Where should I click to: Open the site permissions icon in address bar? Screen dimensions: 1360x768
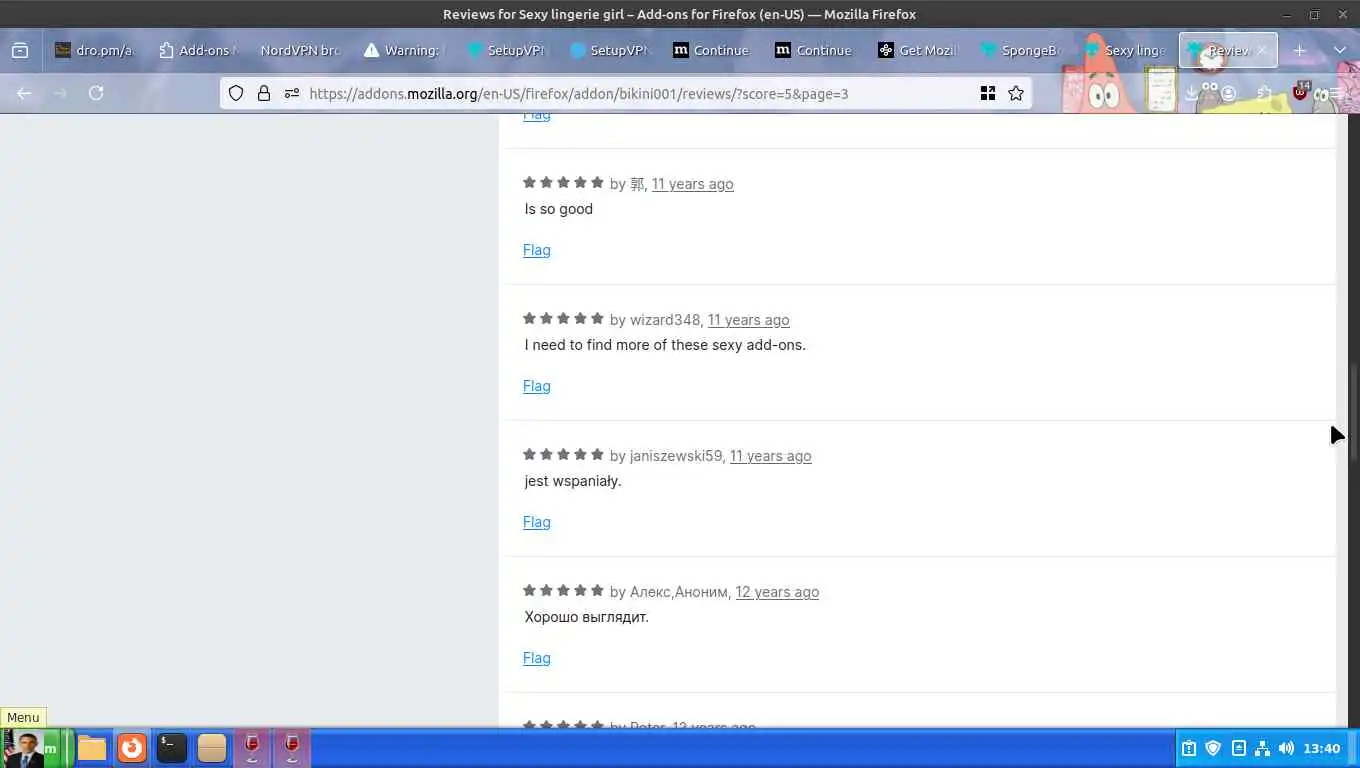pyautogui.click(x=291, y=93)
